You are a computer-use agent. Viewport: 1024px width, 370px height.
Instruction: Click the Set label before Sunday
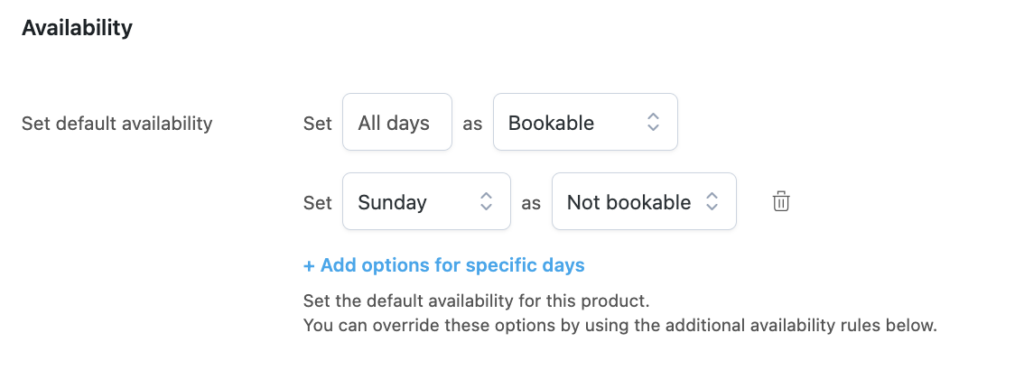coord(317,202)
